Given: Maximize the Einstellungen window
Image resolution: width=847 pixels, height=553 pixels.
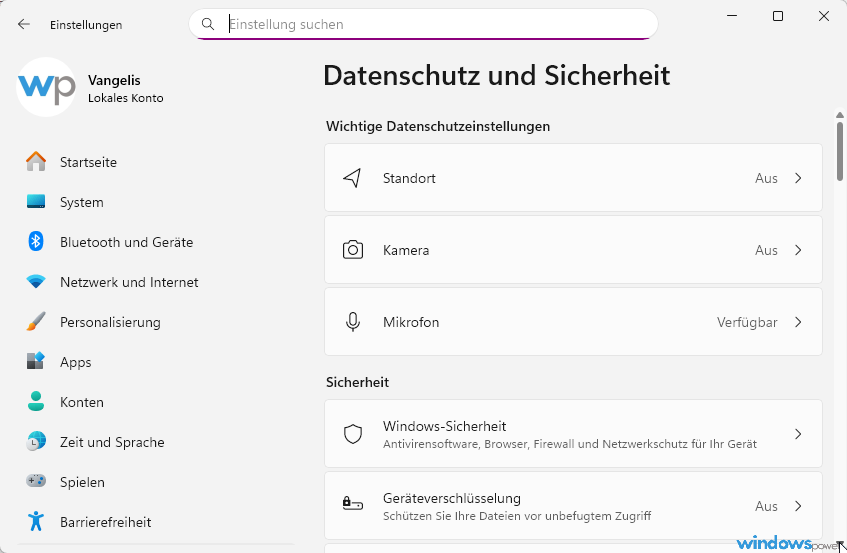Looking at the screenshot, I should click(x=778, y=16).
